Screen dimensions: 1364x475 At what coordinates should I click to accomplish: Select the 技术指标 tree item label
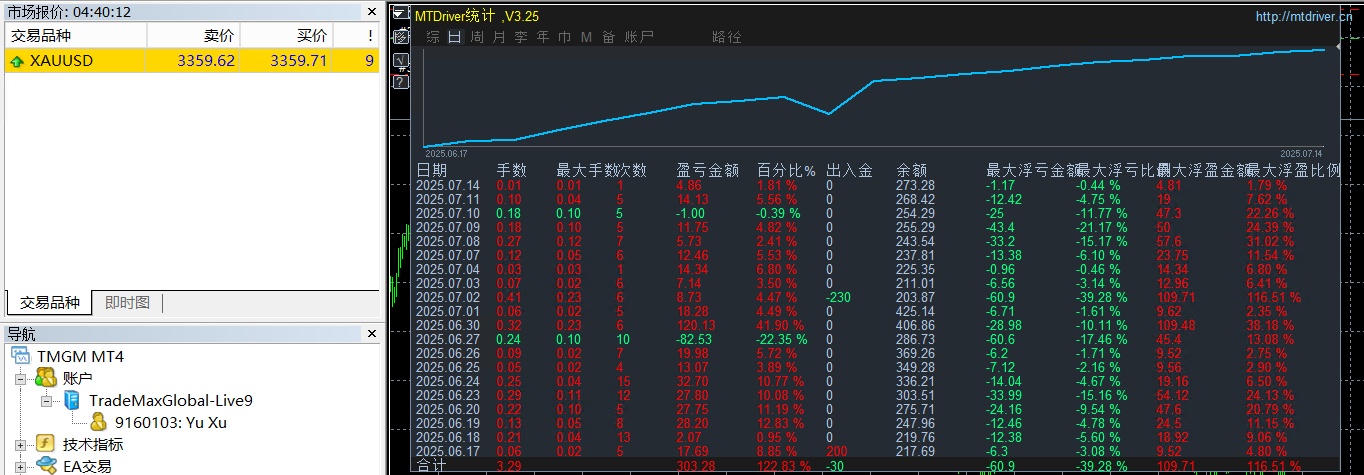[x=93, y=444]
